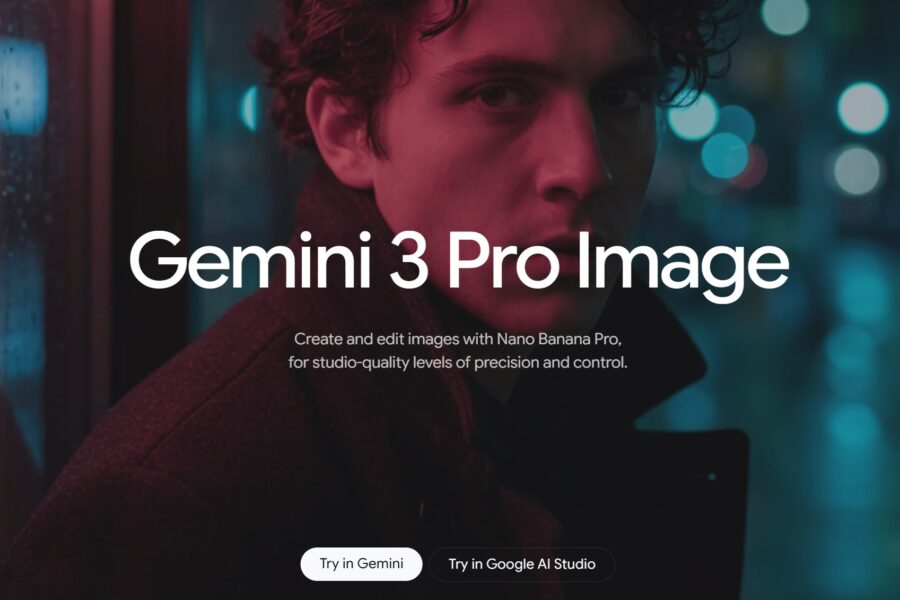The width and height of the screenshot is (900, 600).
Task: Open "Try in Google AI Studio"
Action: (522, 564)
